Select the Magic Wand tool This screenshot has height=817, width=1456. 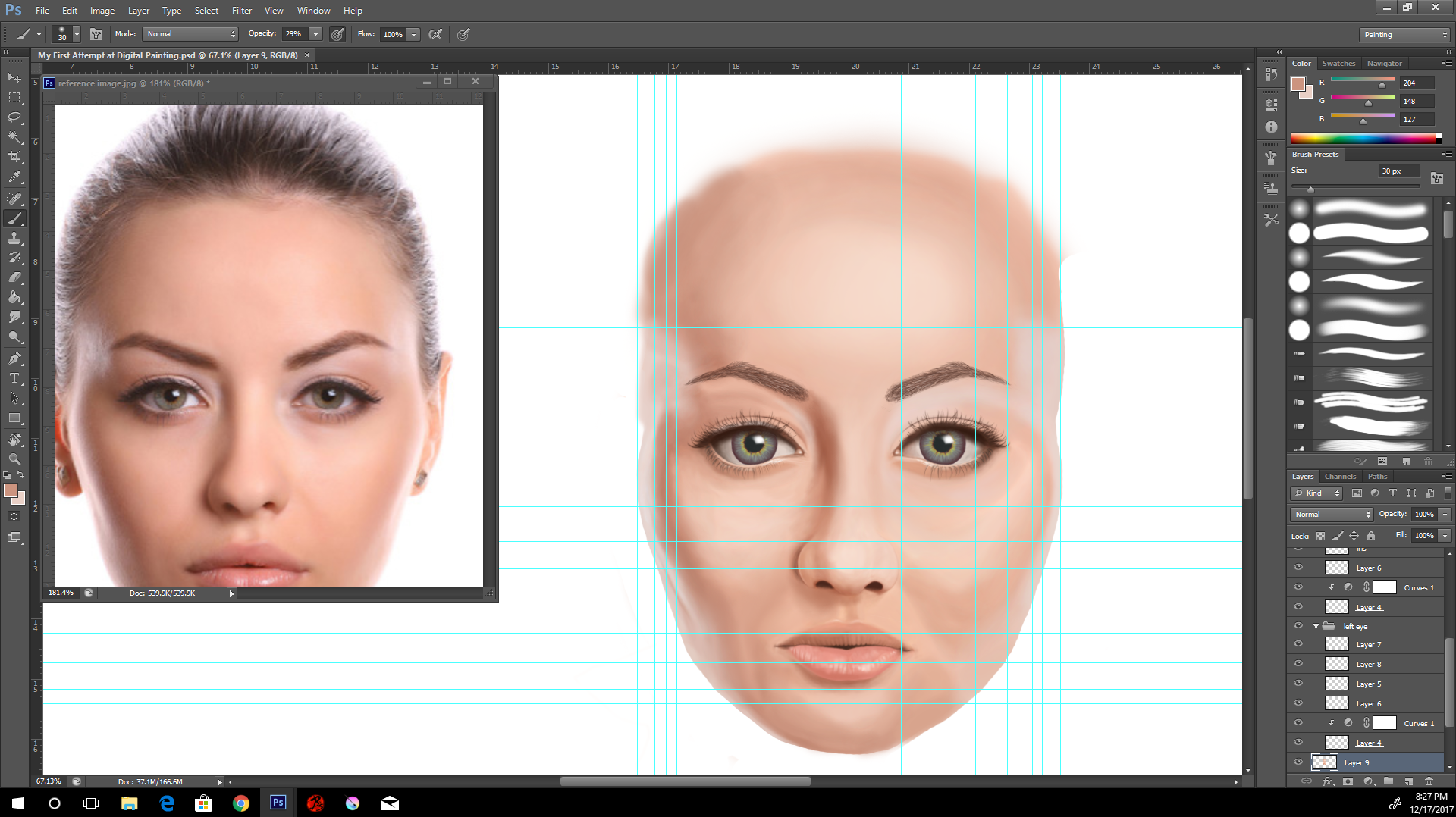click(x=14, y=137)
